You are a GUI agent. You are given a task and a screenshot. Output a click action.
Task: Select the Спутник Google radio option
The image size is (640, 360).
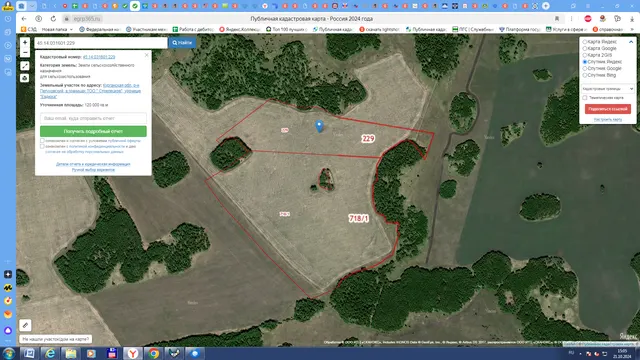pos(585,69)
